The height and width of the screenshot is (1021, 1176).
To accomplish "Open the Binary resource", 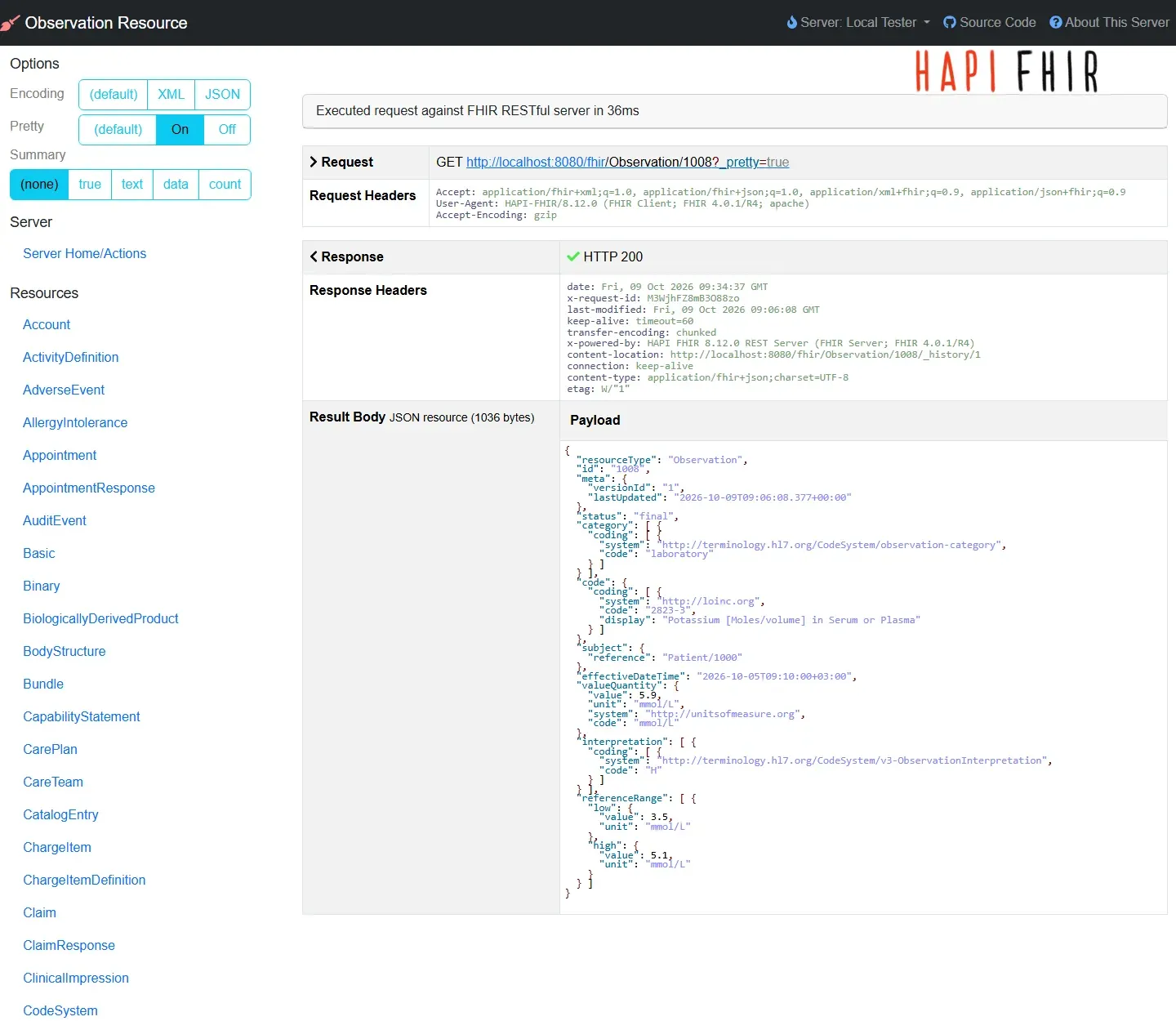I will click(42, 586).
